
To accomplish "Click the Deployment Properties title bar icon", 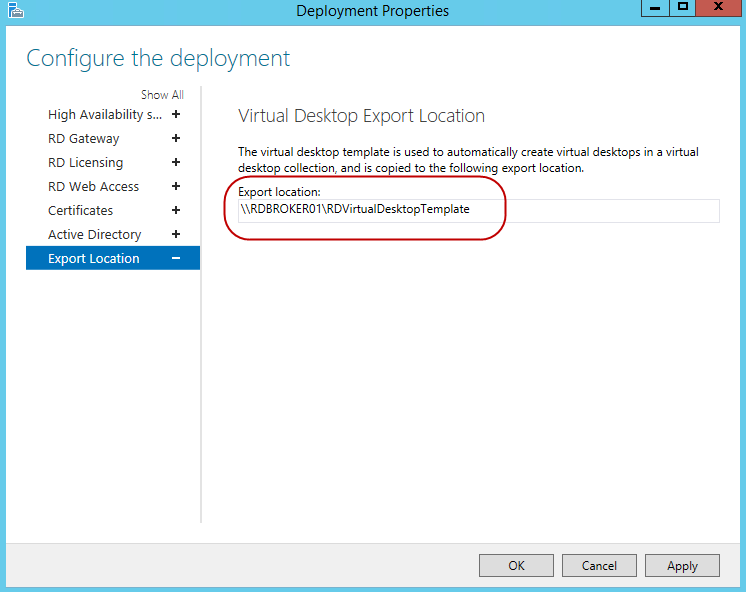I will 14,11.
